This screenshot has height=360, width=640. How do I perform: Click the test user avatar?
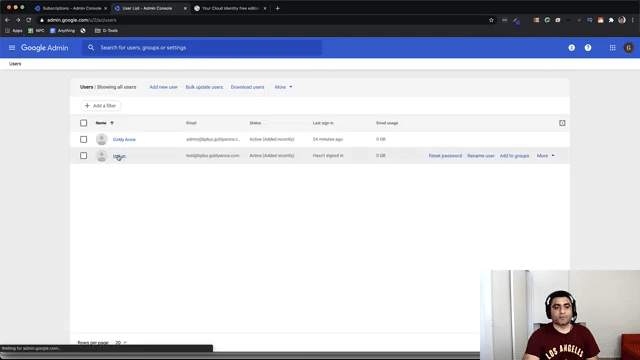pyautogui.click(x=102, y=156)
